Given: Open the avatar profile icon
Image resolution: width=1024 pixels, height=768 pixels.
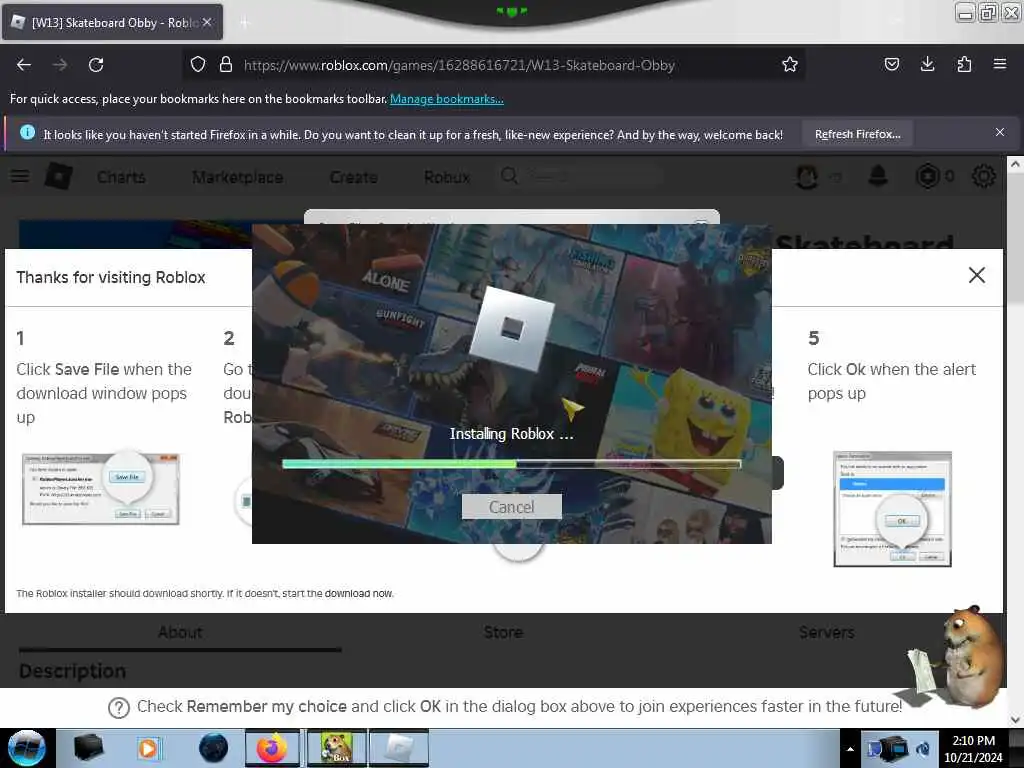Looking at the screenshot, I should pos(807,176).
